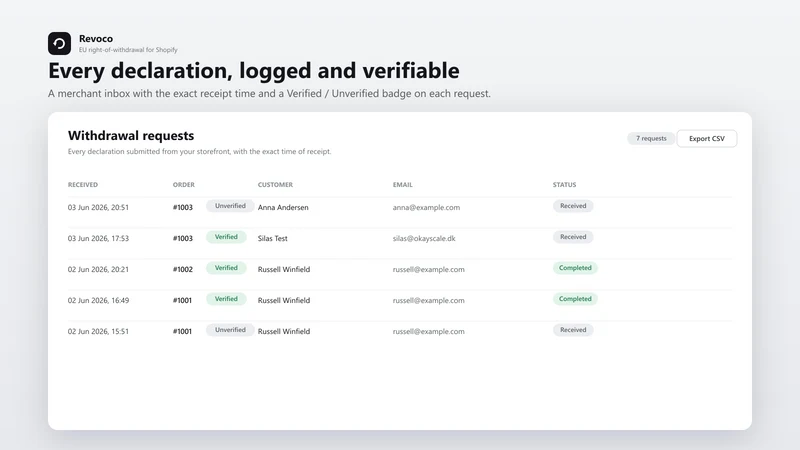Select the 02 Jun 2026, 16:49 received time

[x=98, y=301]
